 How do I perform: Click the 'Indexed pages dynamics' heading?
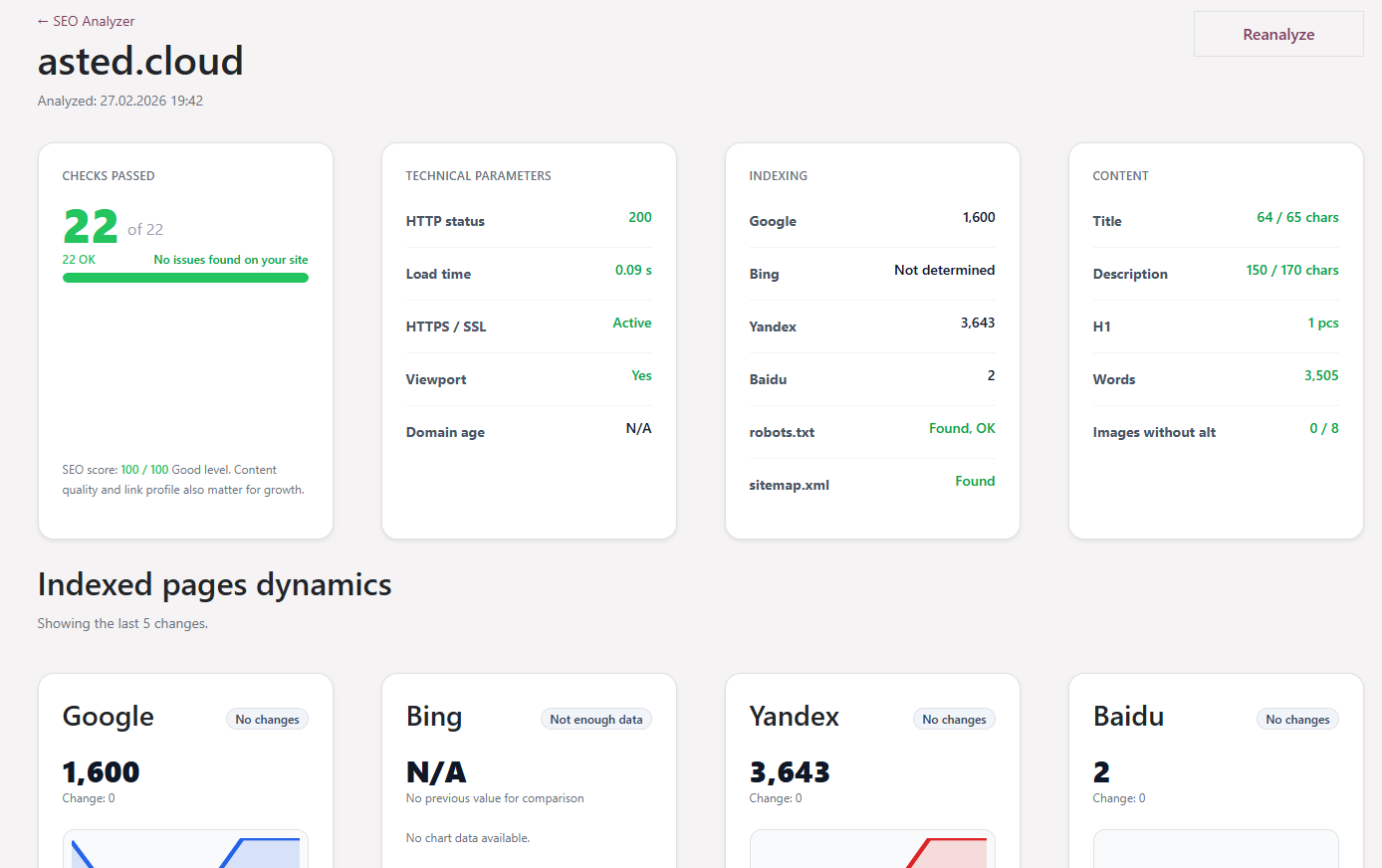coord(214,584)
